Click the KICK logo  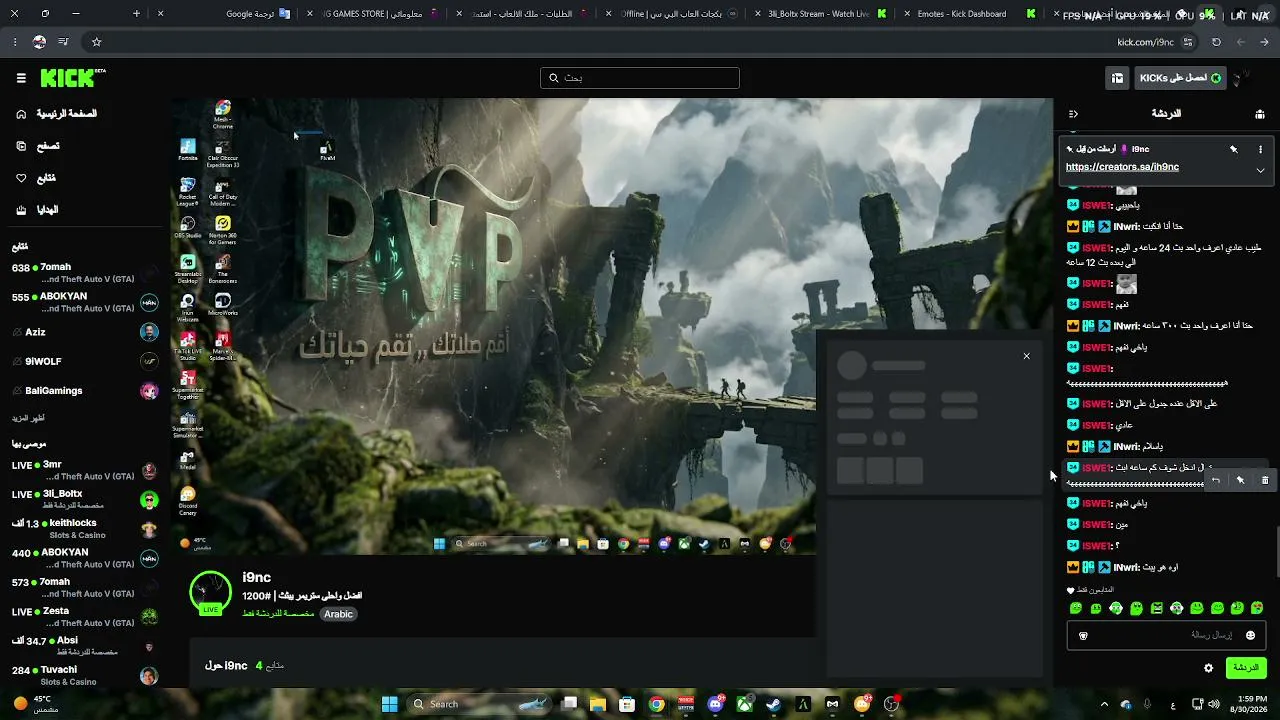click(72, 78)
